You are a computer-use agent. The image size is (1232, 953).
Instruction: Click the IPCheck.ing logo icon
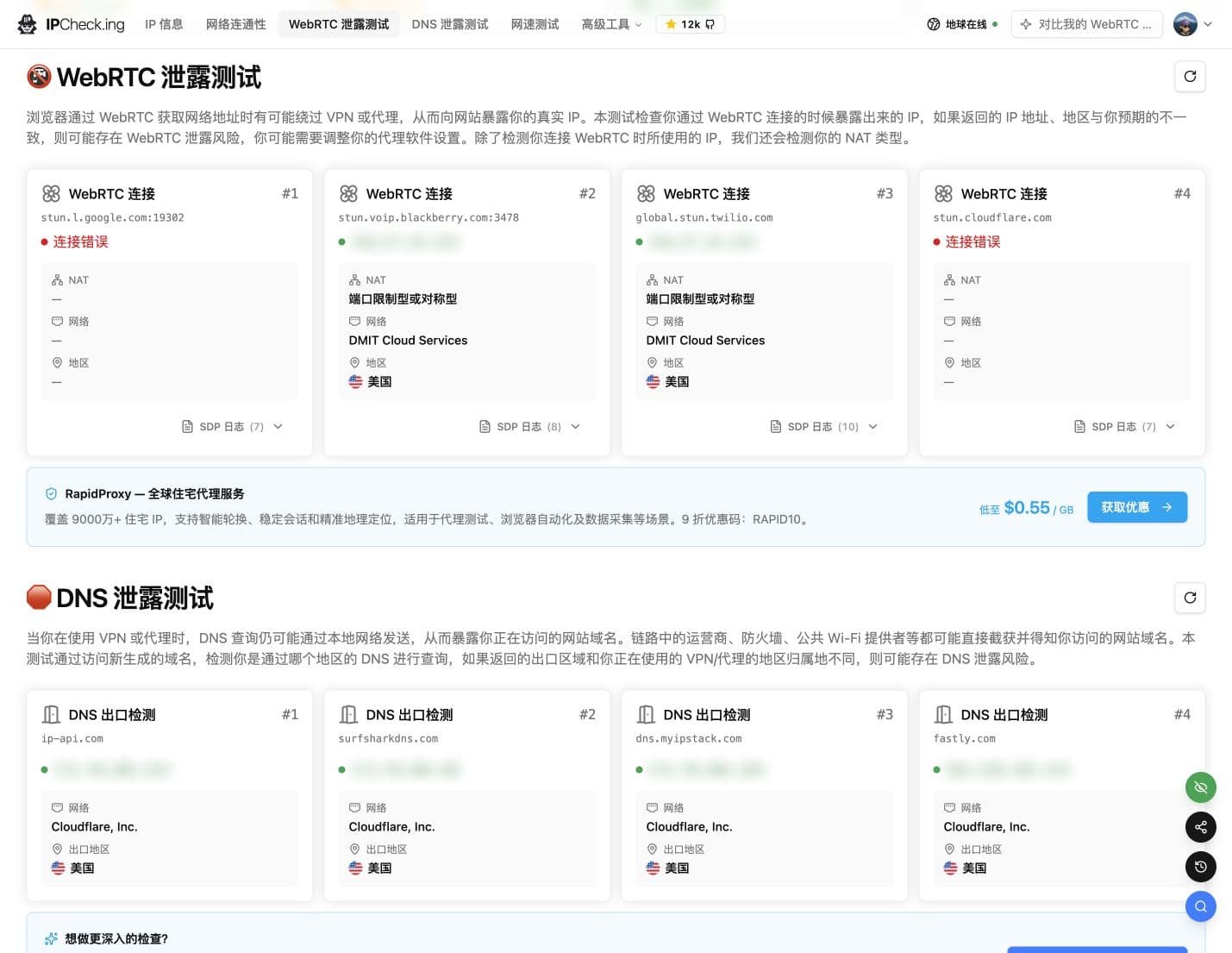coord(28,24)
